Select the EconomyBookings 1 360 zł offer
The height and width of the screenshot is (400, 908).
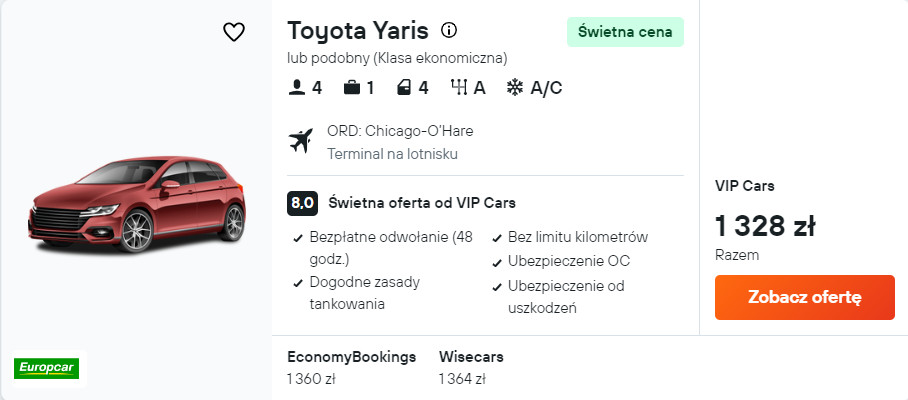pyautogui.click(x=350, y=367)
